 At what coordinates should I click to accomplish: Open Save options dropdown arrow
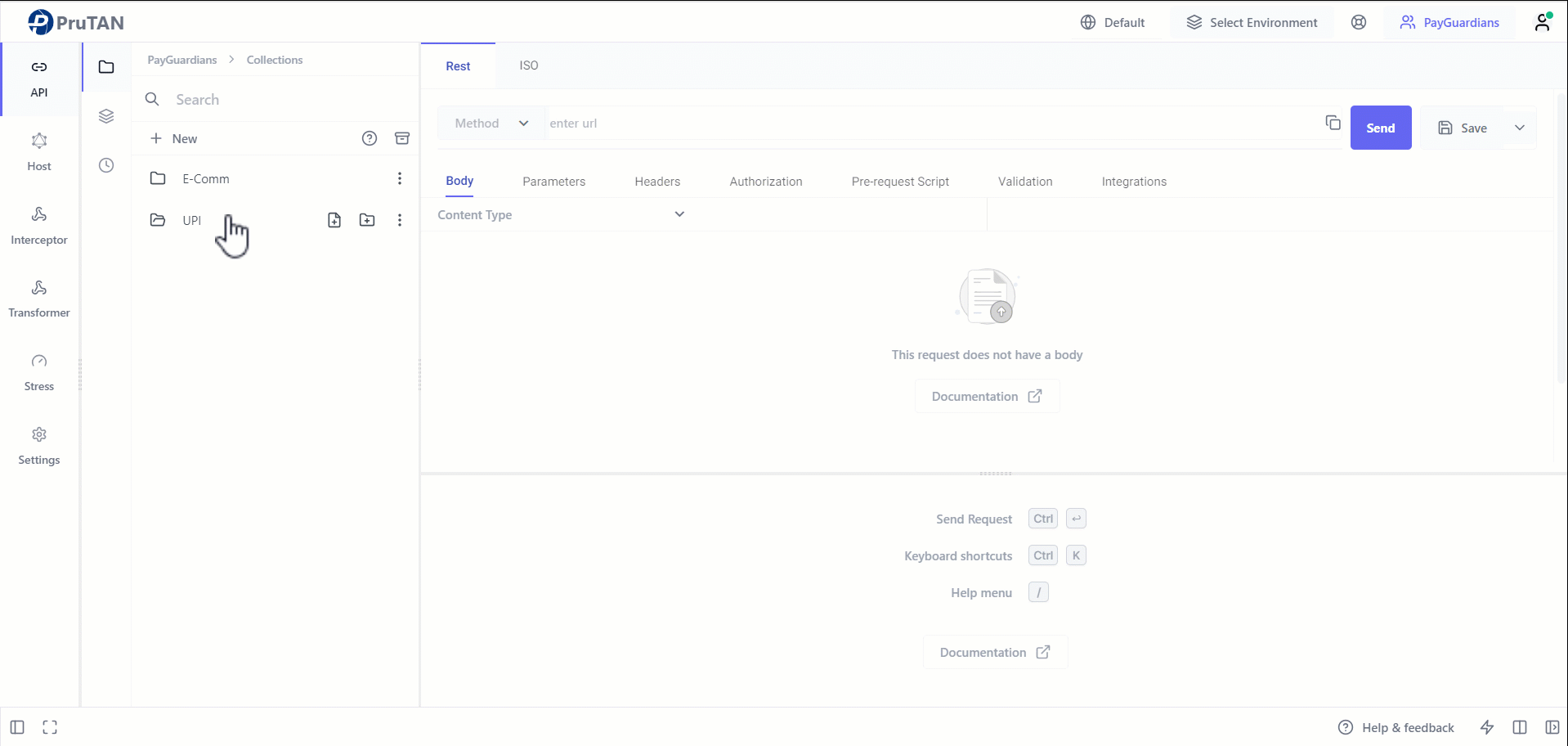1520,128
